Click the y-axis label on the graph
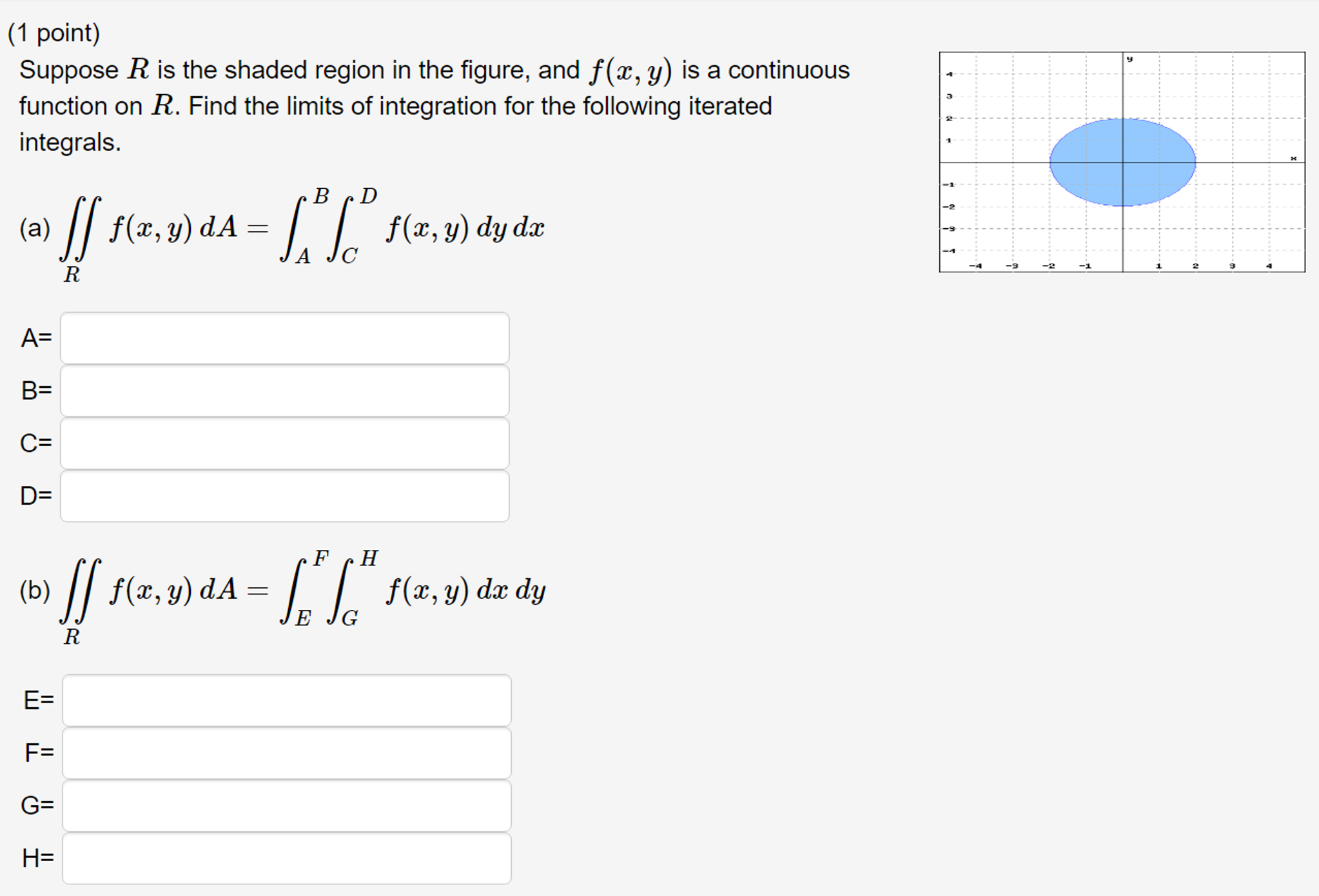The image size is (1319, 896). [1129, 59]
